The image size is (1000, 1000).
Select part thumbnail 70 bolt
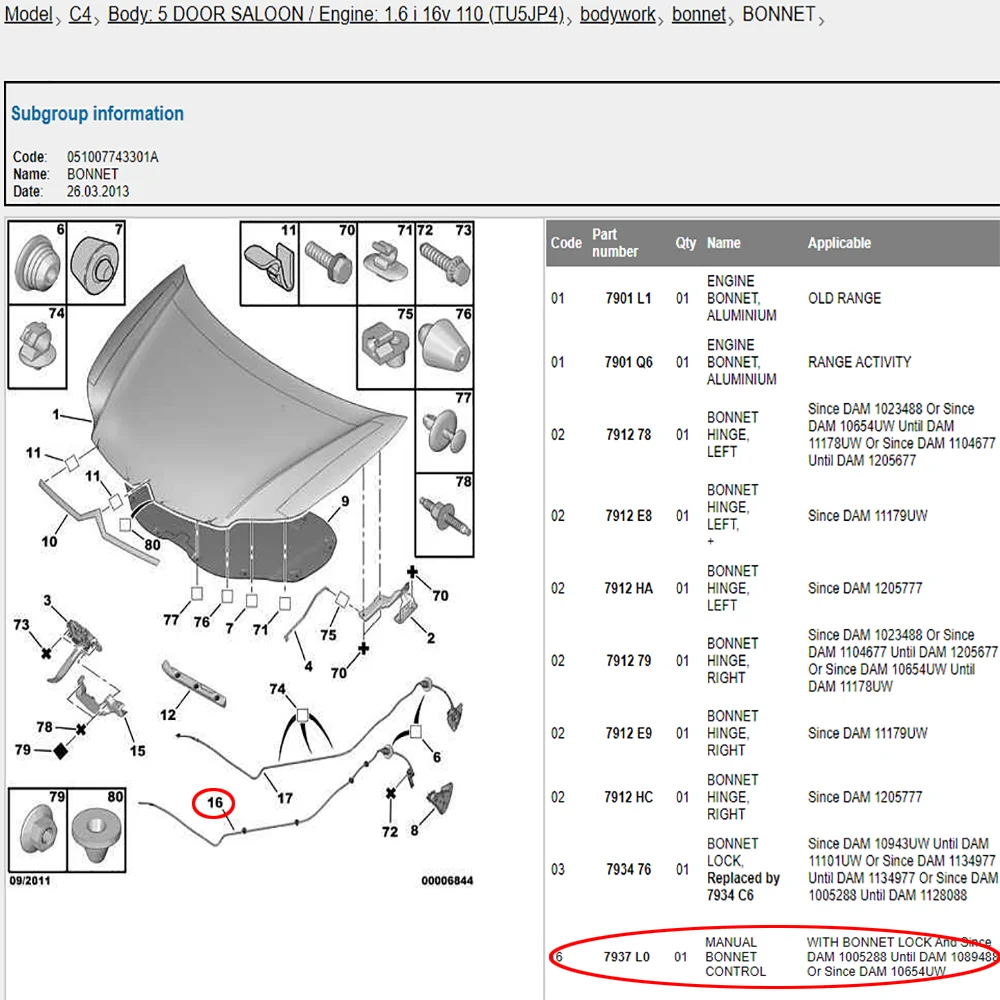328,263
